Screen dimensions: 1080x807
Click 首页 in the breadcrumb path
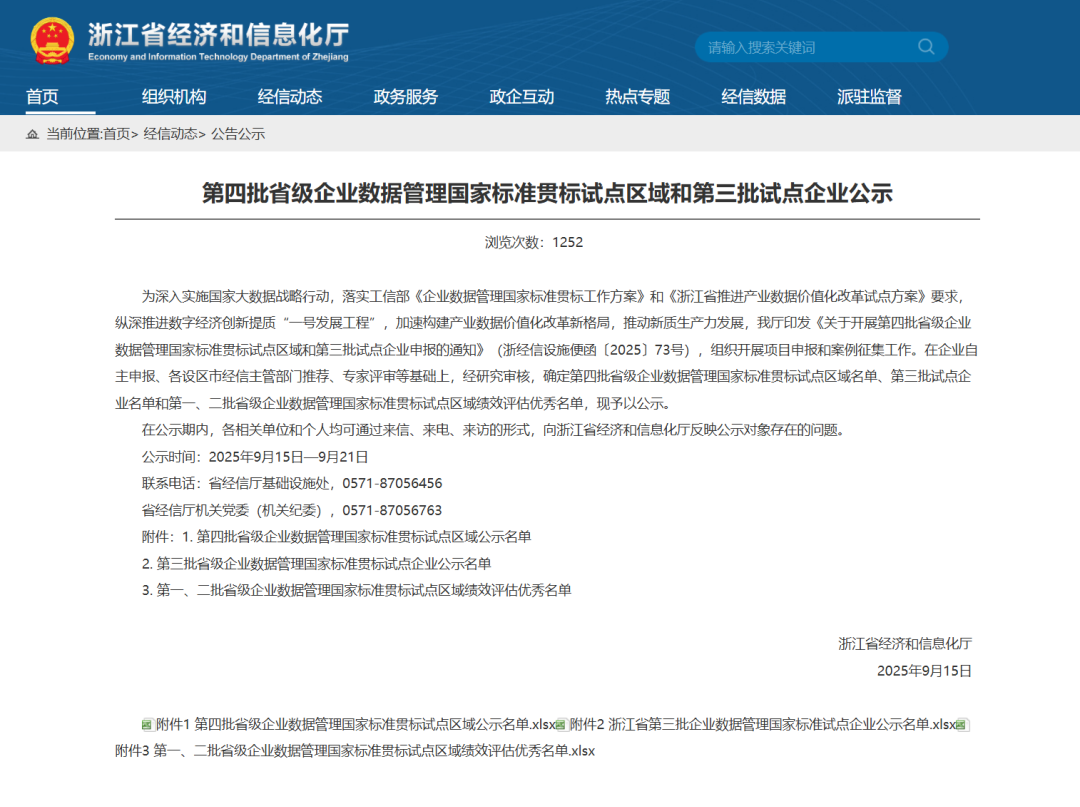[x=117, y=134]
